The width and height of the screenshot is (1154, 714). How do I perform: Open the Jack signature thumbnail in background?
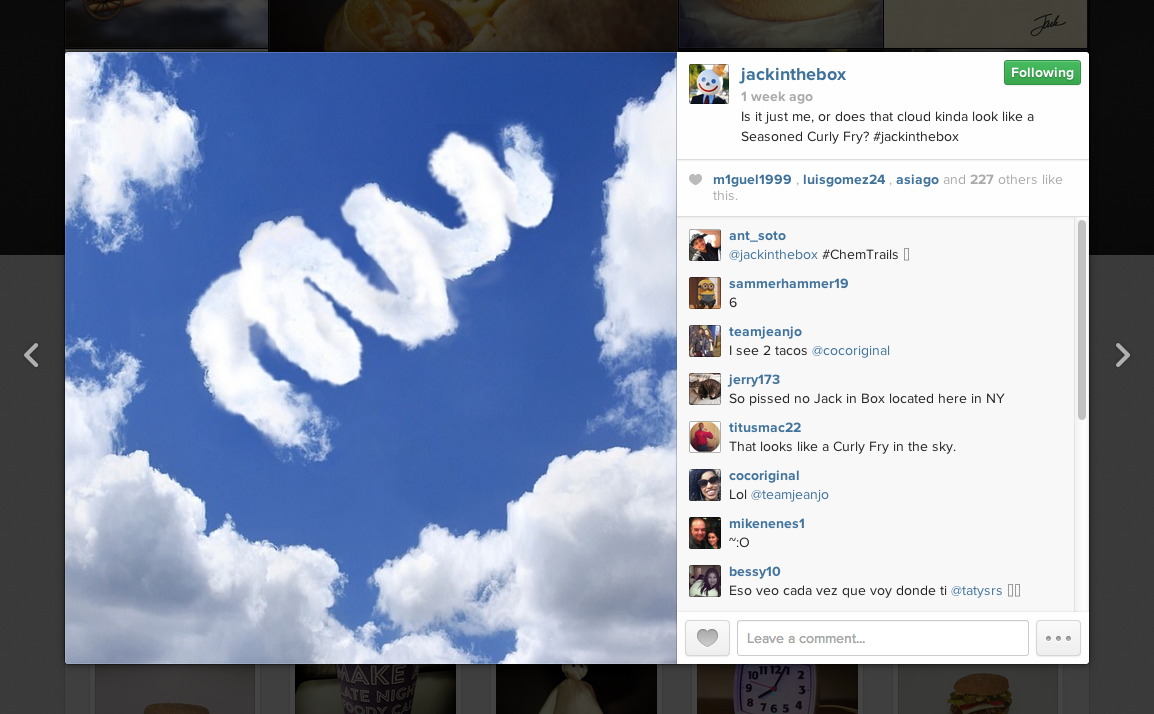985,24
